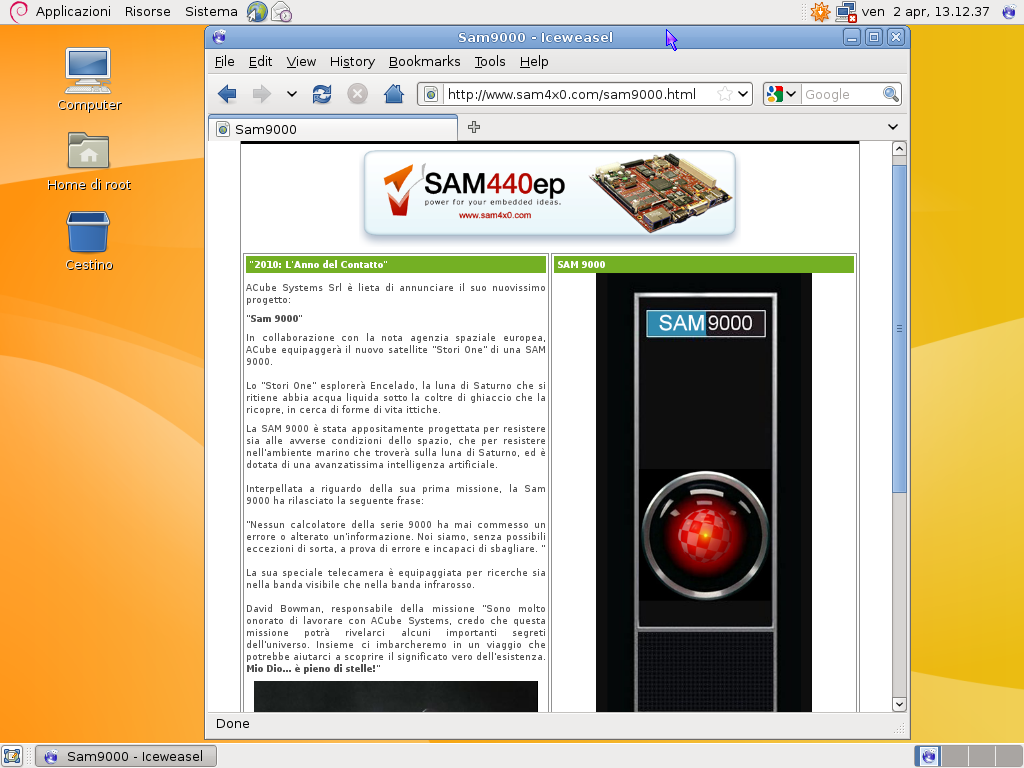Click the Show Desktop button
Image resolution: width=1024 pixels, height=768 pixels.
click(x=12, y=756)
